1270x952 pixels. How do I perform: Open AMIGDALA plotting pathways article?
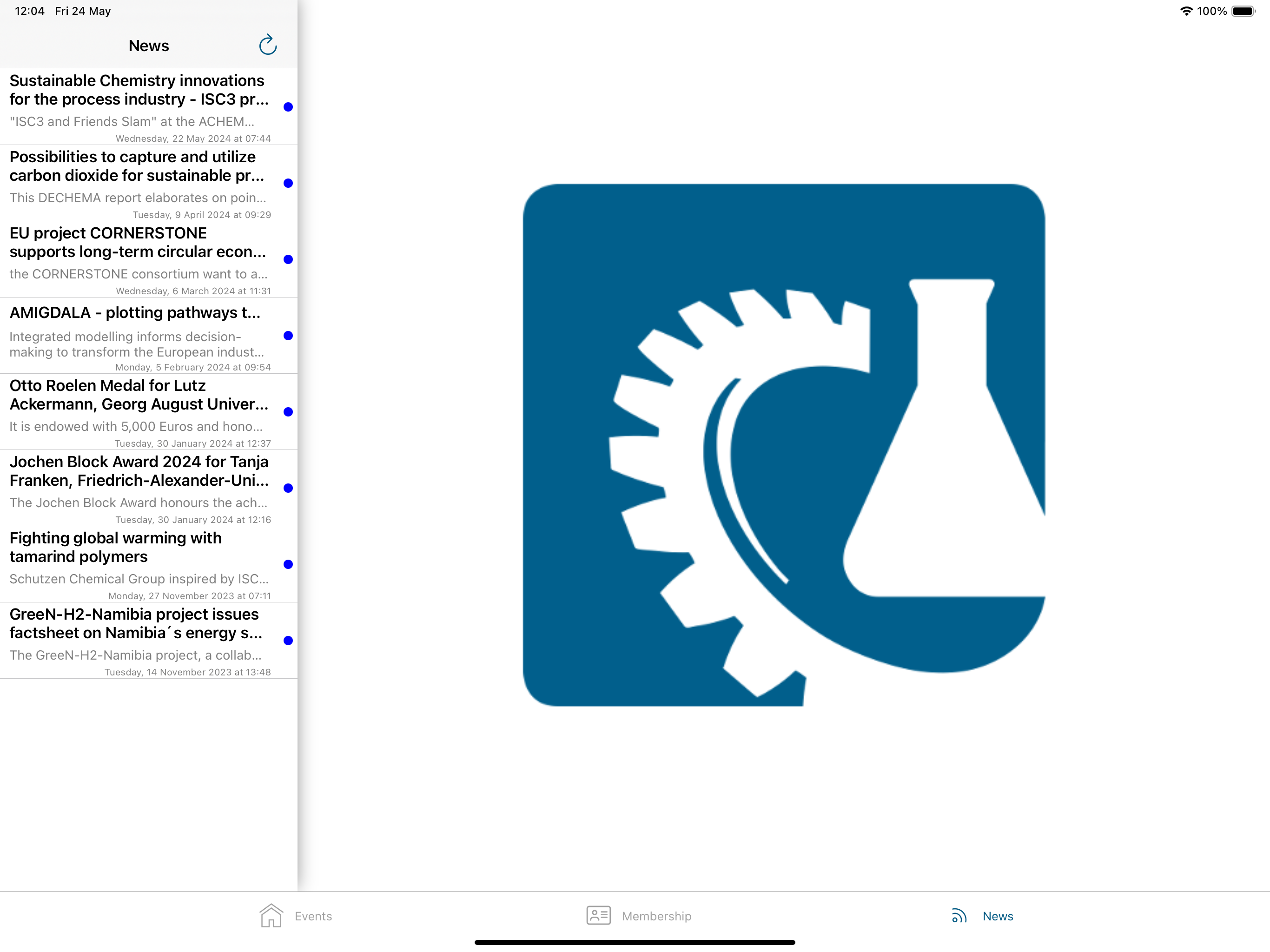tap(149, 336)
